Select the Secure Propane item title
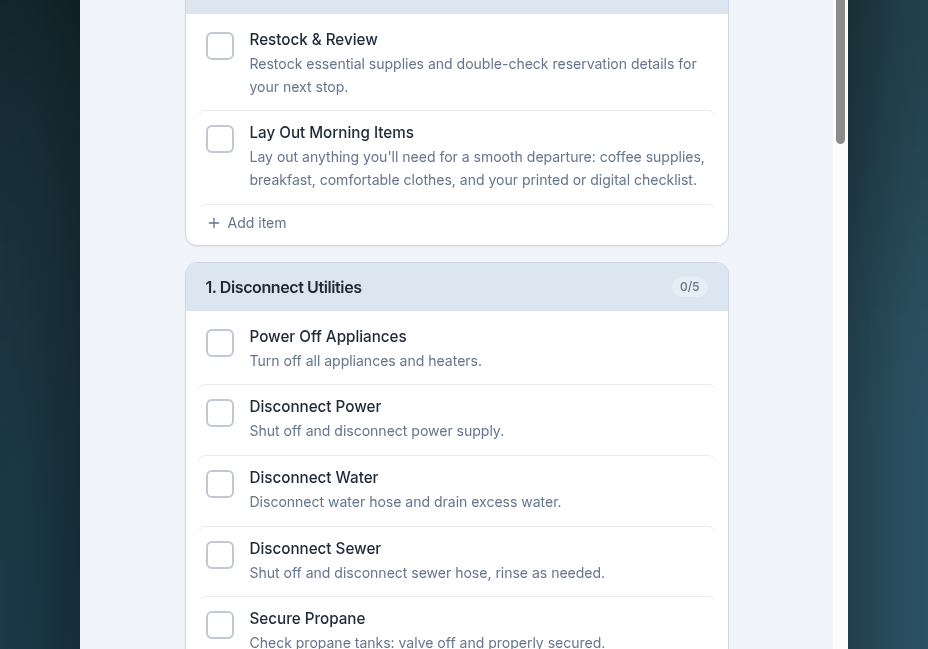The width and height of the screenshot is (928, 649). [307, 619]
